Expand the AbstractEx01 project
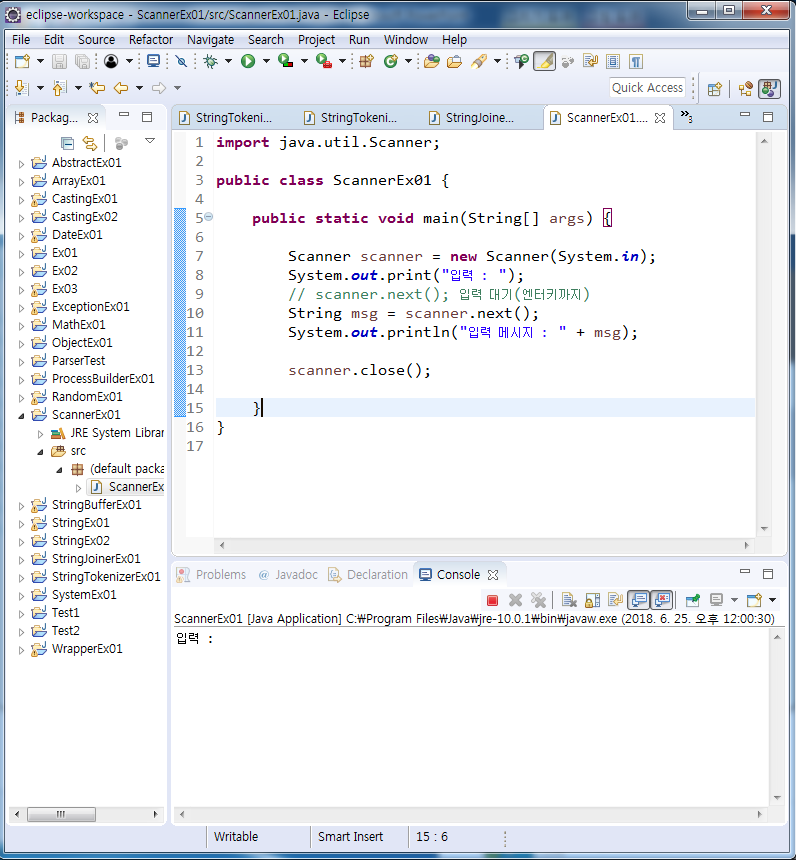 (21, 163)
